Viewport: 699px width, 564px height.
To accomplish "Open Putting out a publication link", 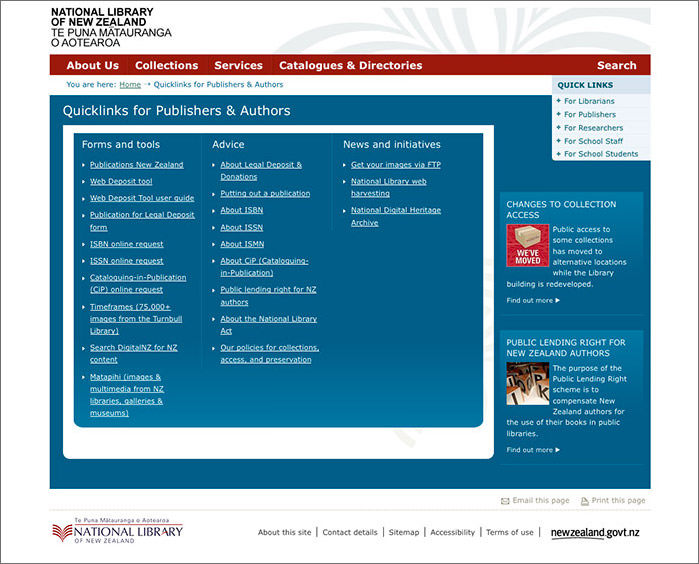I will 265,193.
